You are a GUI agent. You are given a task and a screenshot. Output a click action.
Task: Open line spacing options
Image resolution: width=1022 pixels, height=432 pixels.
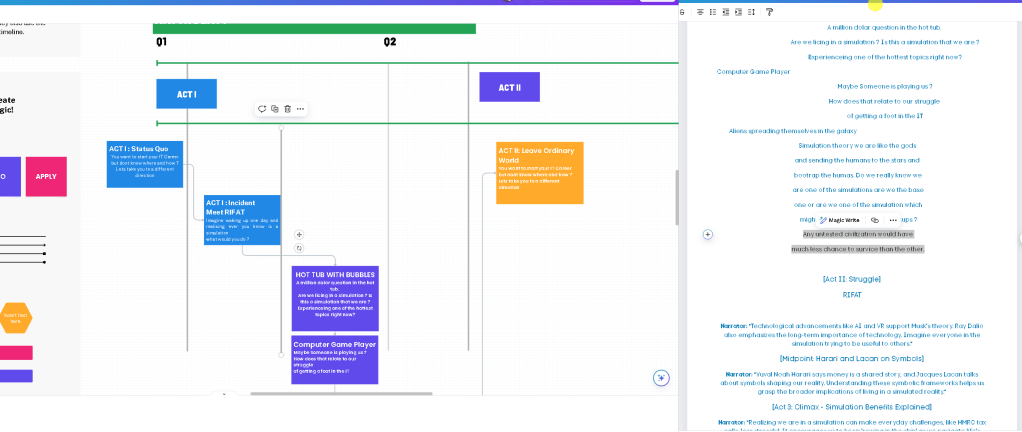tap(751, 12)
